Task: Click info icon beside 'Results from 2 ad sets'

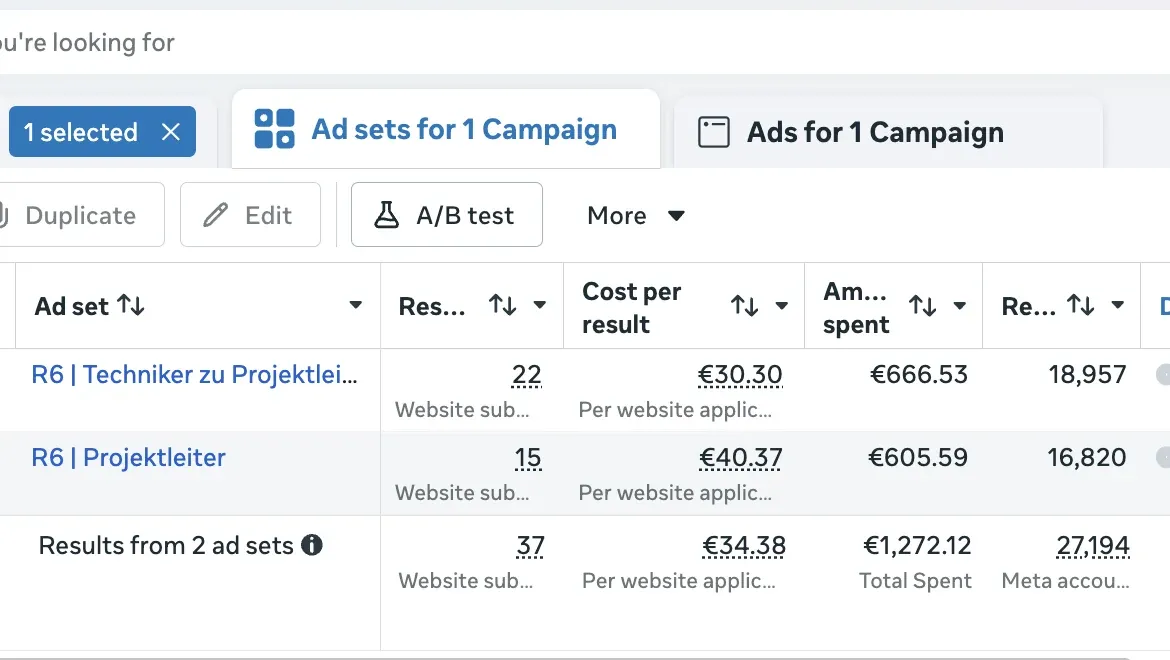Action: 312,545
